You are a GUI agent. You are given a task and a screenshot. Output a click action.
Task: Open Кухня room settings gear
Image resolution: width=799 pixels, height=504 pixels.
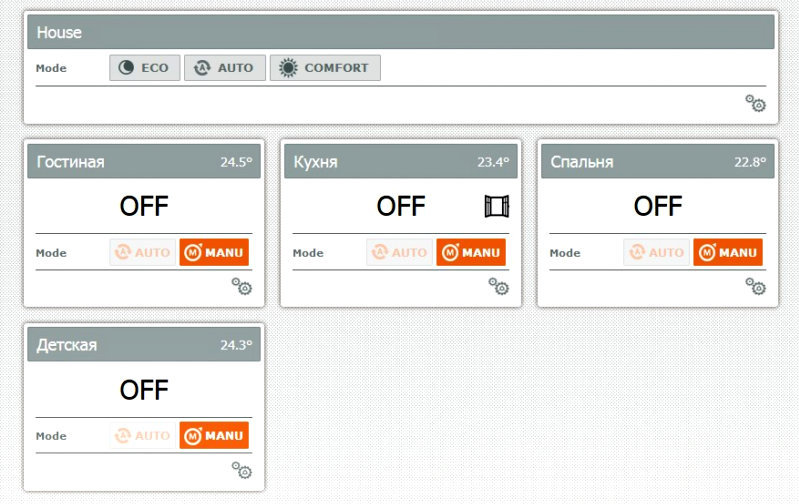[x=498, y=286]
